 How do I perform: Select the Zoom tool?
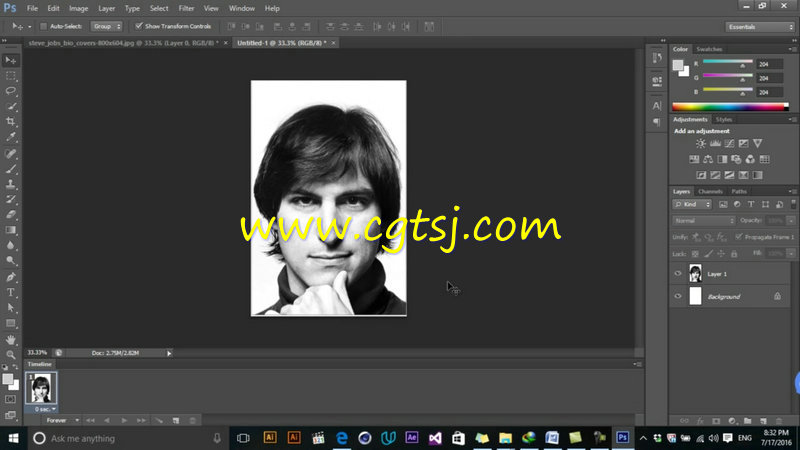[x=11, y=355]
